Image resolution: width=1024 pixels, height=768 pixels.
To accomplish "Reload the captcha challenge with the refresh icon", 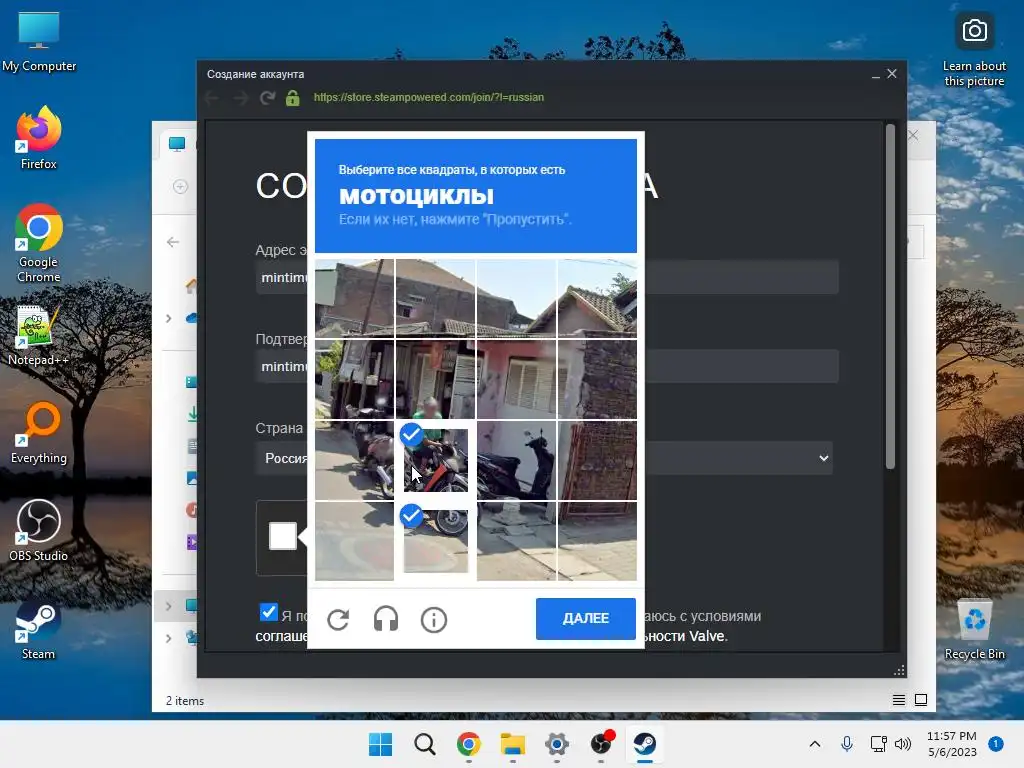I will 338,619.
